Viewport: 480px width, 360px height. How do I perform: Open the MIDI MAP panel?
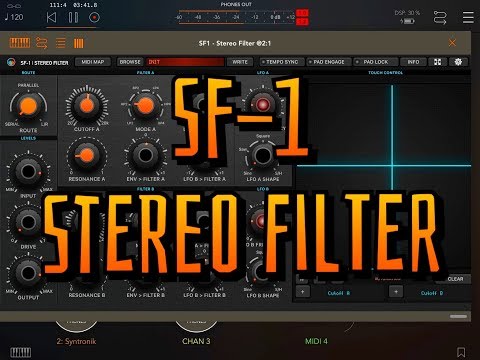[93, 62]
